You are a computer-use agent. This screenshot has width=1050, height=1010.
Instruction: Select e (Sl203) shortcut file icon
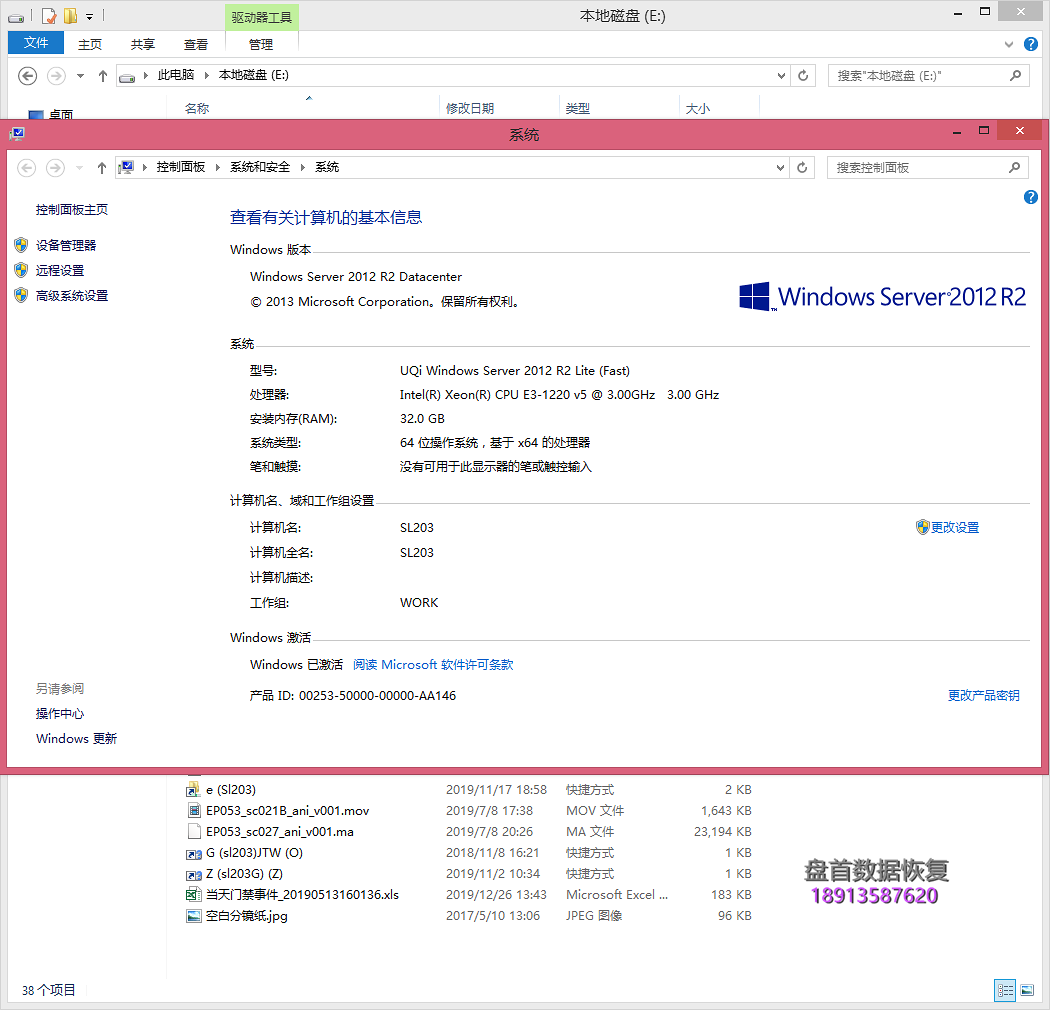coord(194,789)
